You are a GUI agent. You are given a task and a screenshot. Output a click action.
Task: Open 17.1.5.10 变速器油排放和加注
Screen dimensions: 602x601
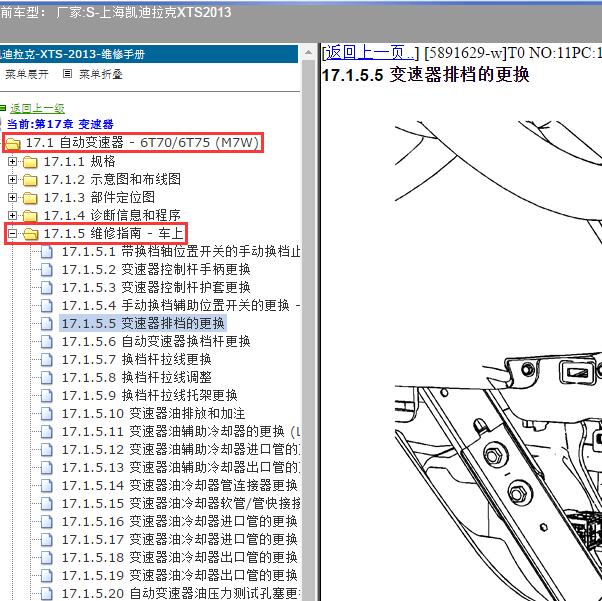(x=154, y=413)
